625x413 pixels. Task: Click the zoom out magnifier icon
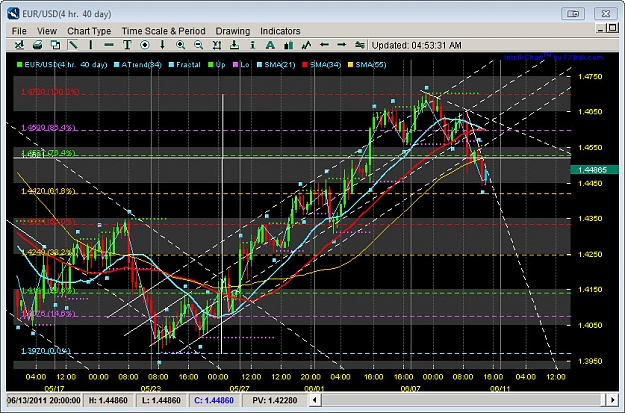pos(198,45)
